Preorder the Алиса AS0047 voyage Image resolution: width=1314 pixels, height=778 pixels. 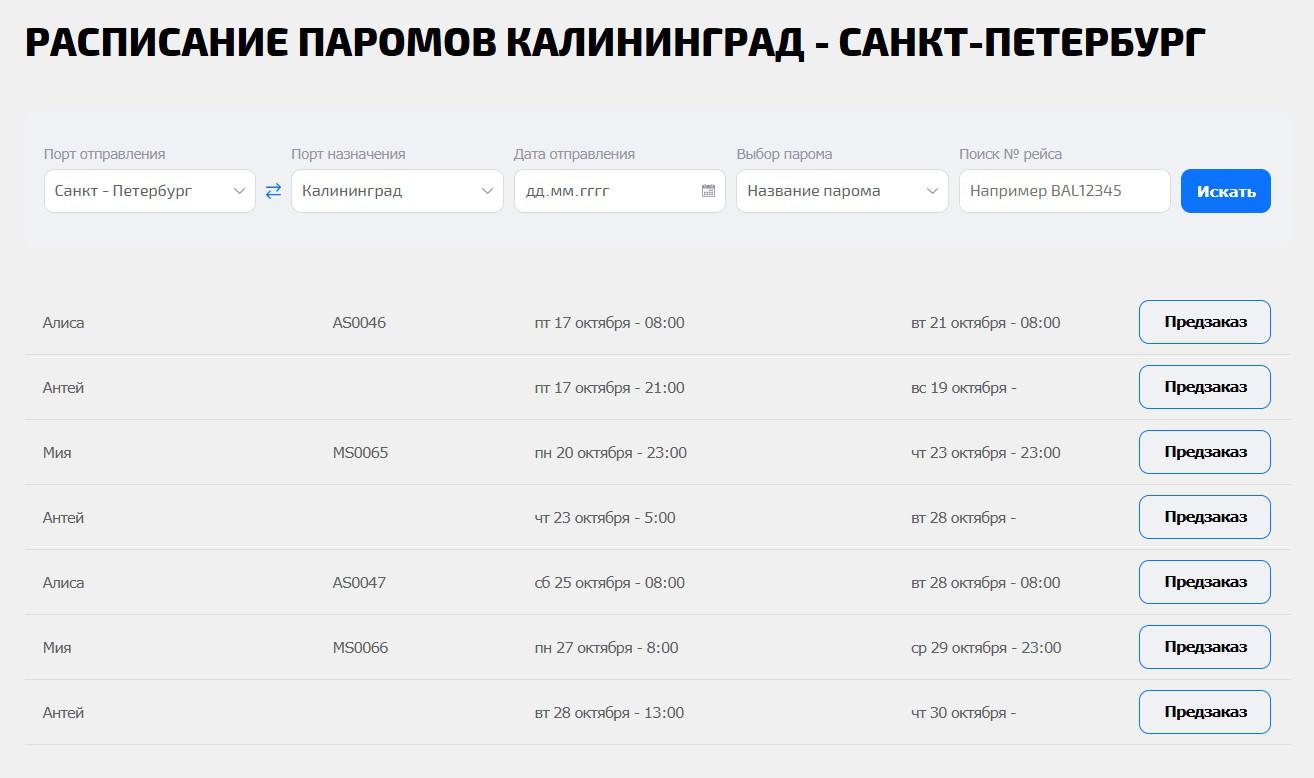point(1204,582)
